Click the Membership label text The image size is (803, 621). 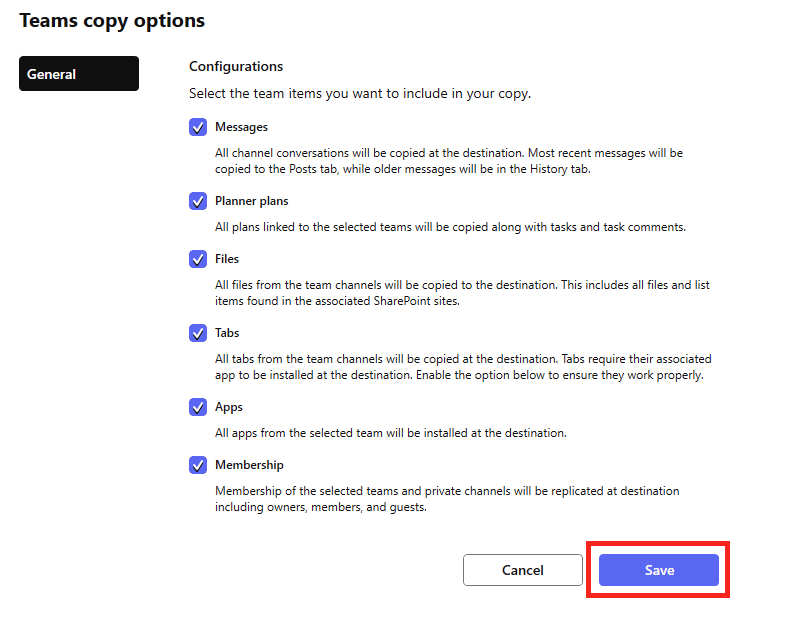point(249,465)
